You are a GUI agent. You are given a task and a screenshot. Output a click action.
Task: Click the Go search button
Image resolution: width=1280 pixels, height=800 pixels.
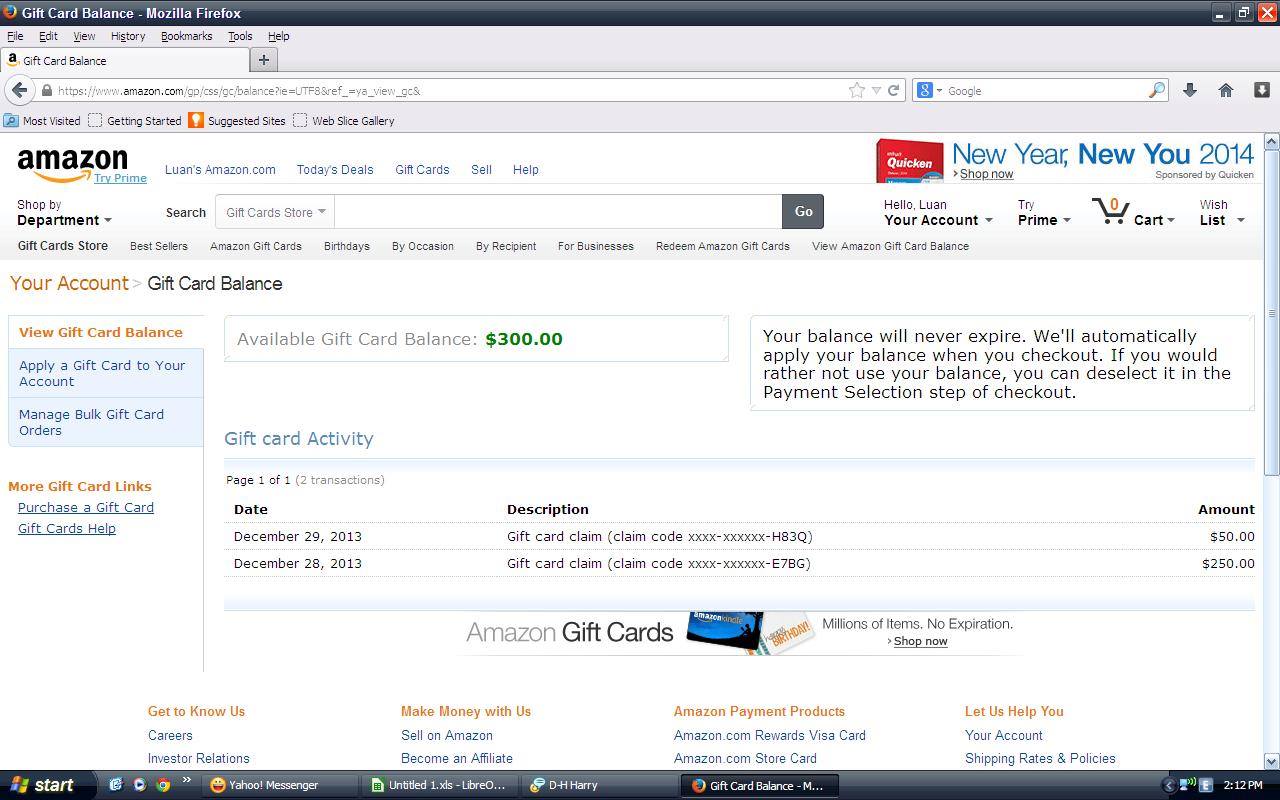803,211
